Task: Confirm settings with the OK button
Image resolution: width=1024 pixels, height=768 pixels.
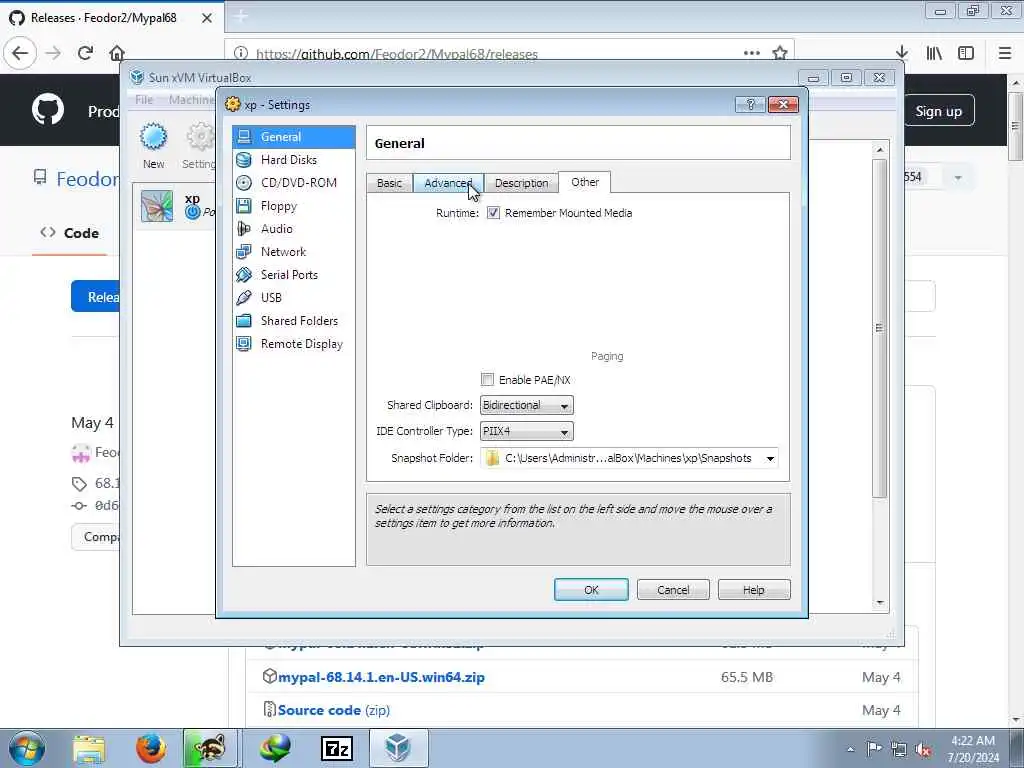Action: (591, 590)
